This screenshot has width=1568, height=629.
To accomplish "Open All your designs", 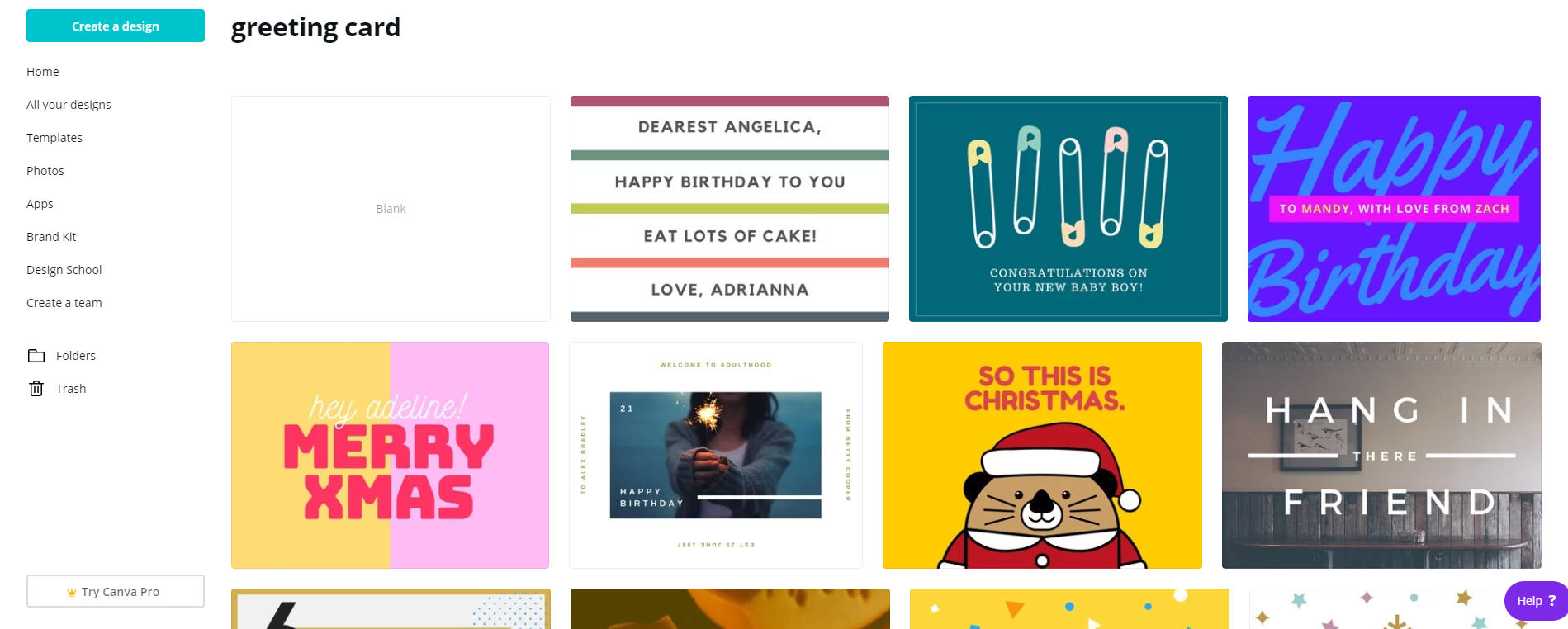I will point(69,105).
